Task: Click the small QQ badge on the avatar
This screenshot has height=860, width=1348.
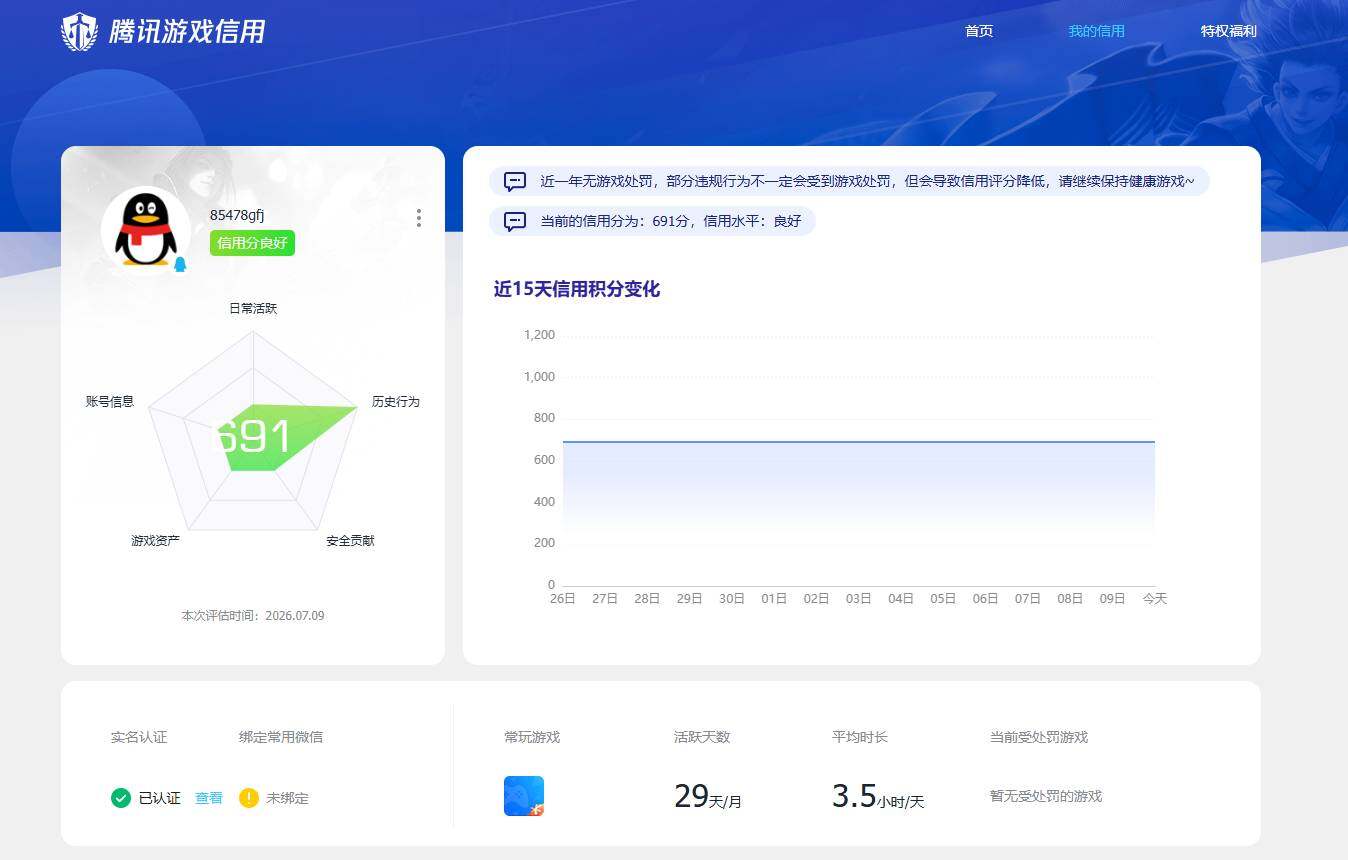Action: (180, 264)
